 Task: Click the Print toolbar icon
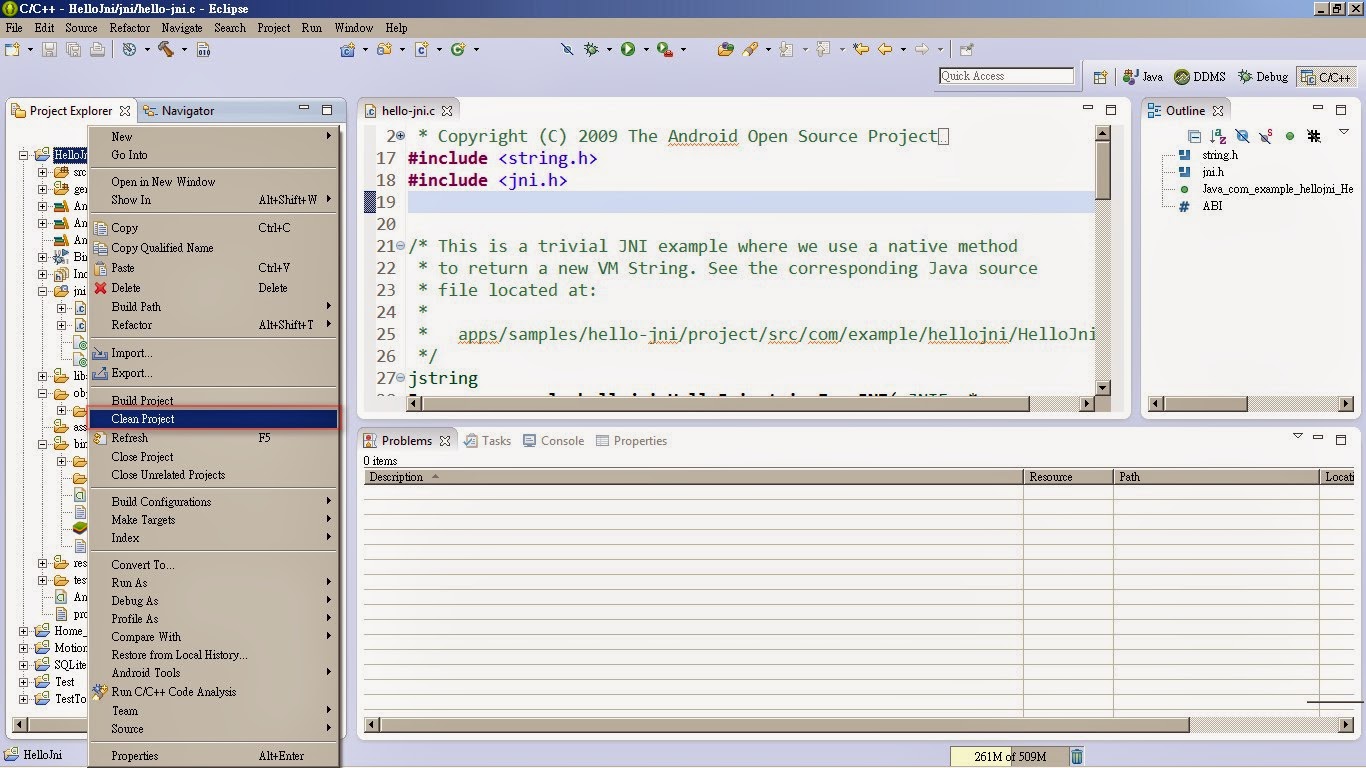tap(97, 49)
